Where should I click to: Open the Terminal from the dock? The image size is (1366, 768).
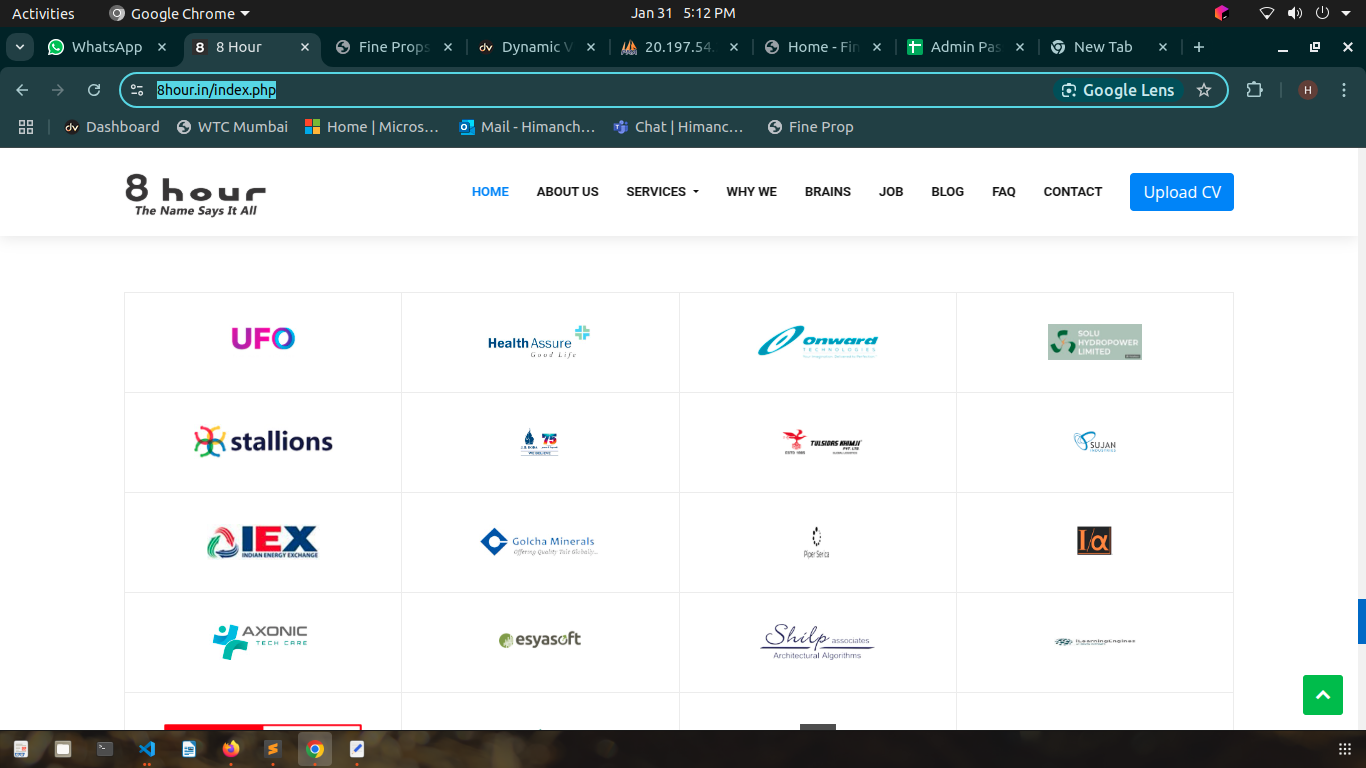105,748
